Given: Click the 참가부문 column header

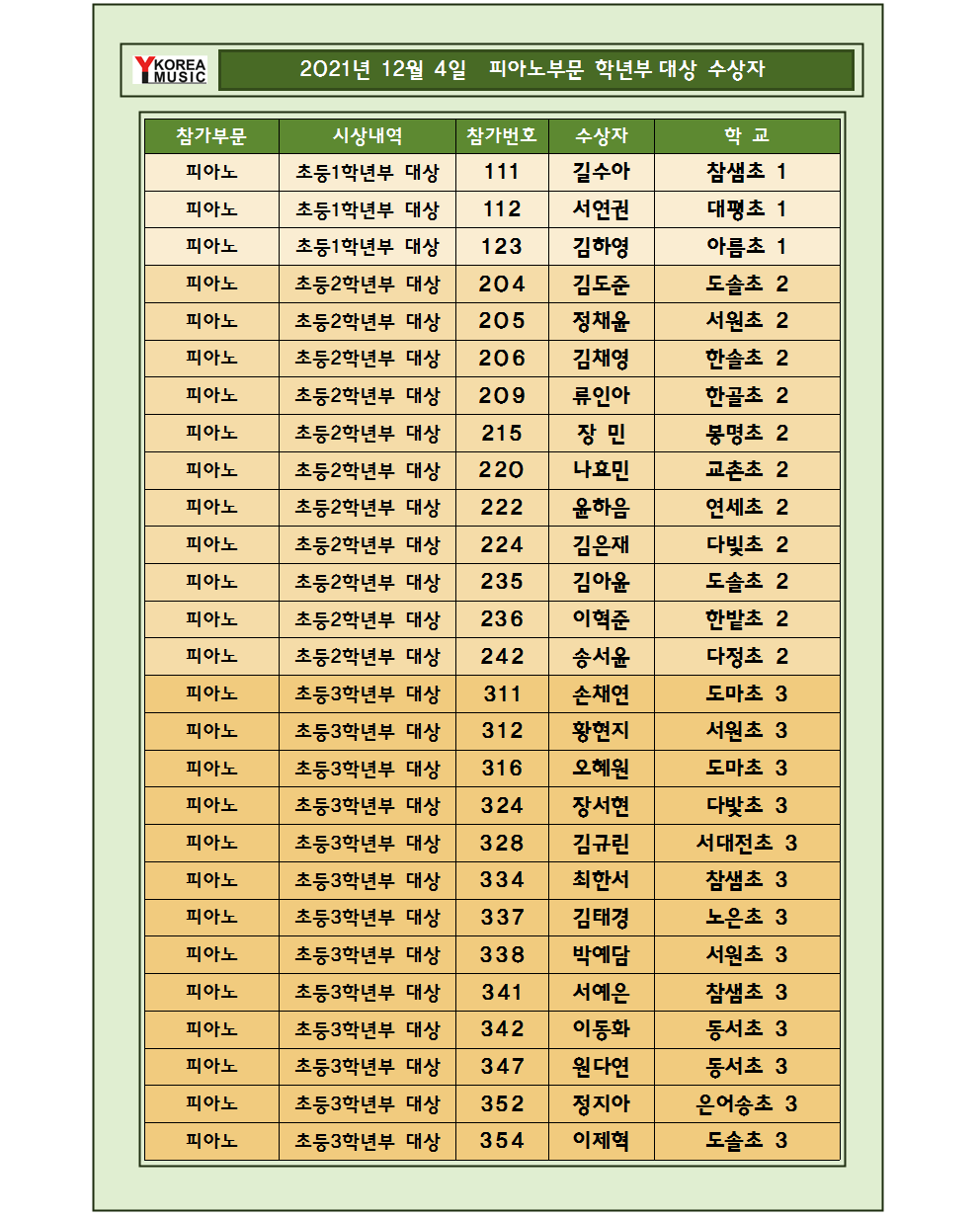Looking at the screenshot, I should [x=211, y=136].
